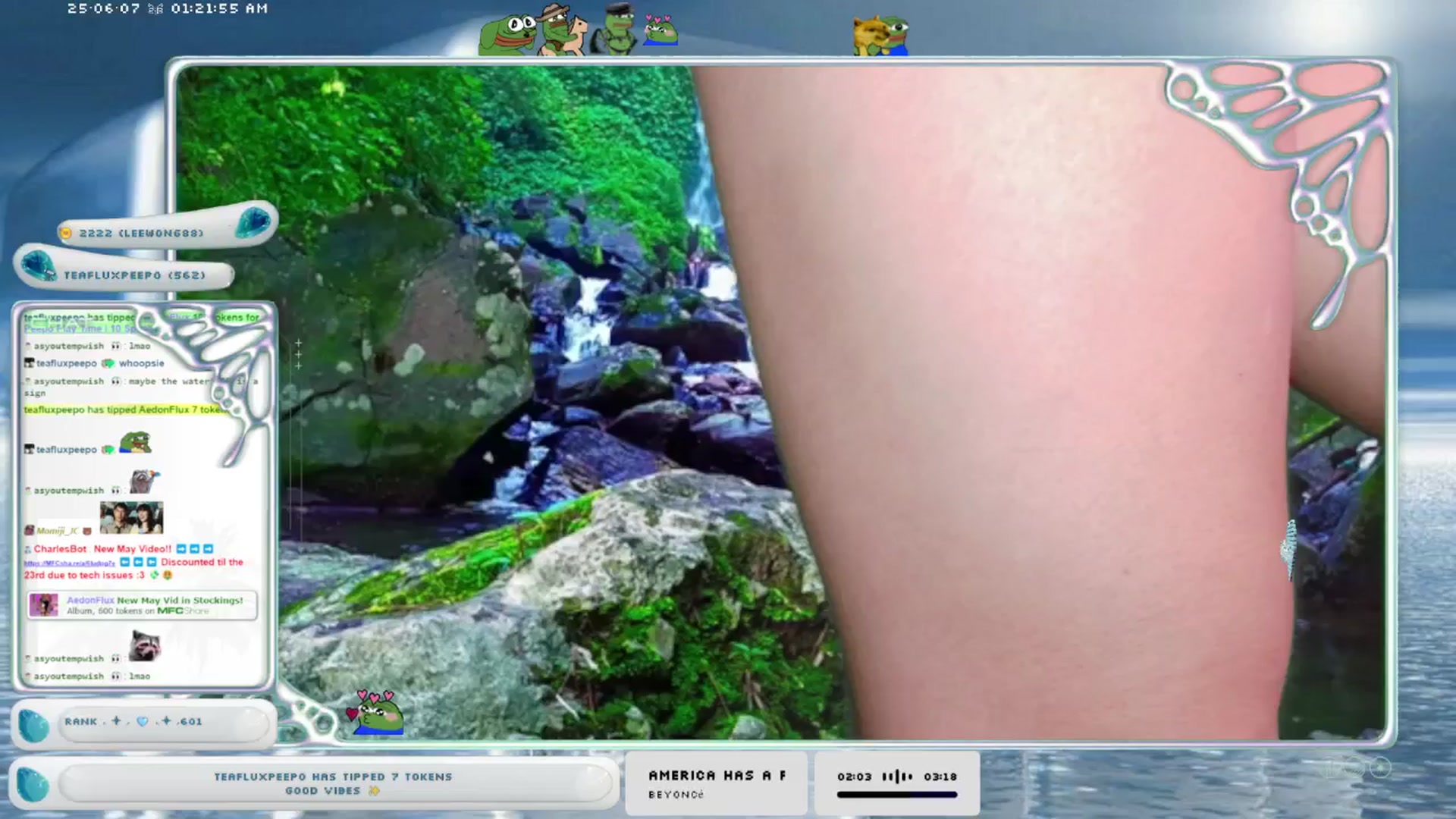The width and height of the screenshot is (1456, 819).
Task: Click the artist name 'BEYONCÉ'
Action: point(676,795)
